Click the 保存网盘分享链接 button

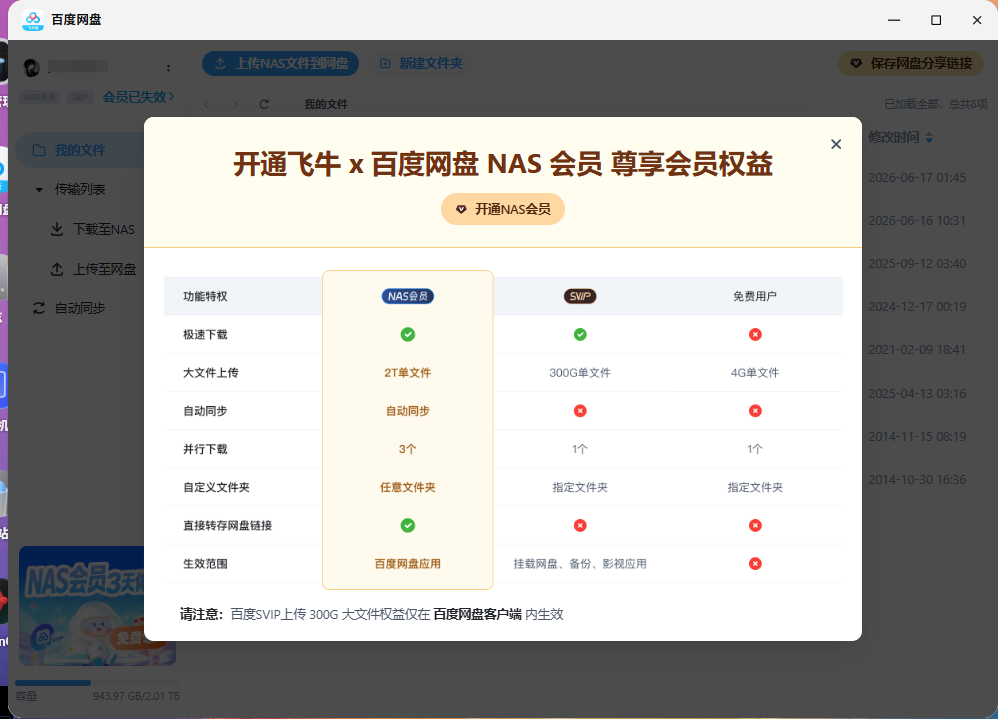point(911,64)
